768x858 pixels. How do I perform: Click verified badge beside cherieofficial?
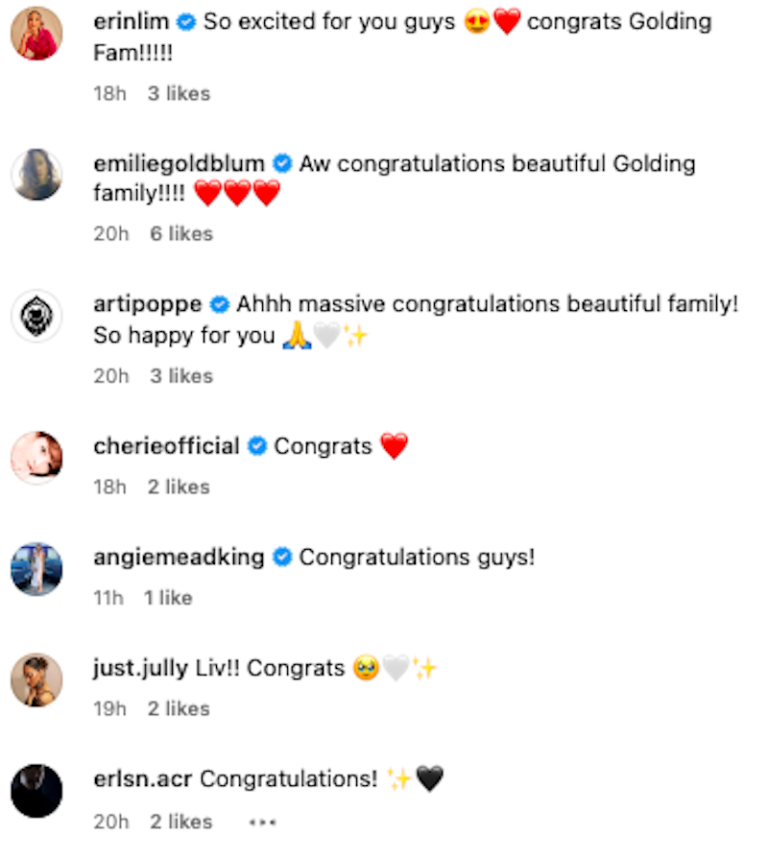(x=257, y=447)
